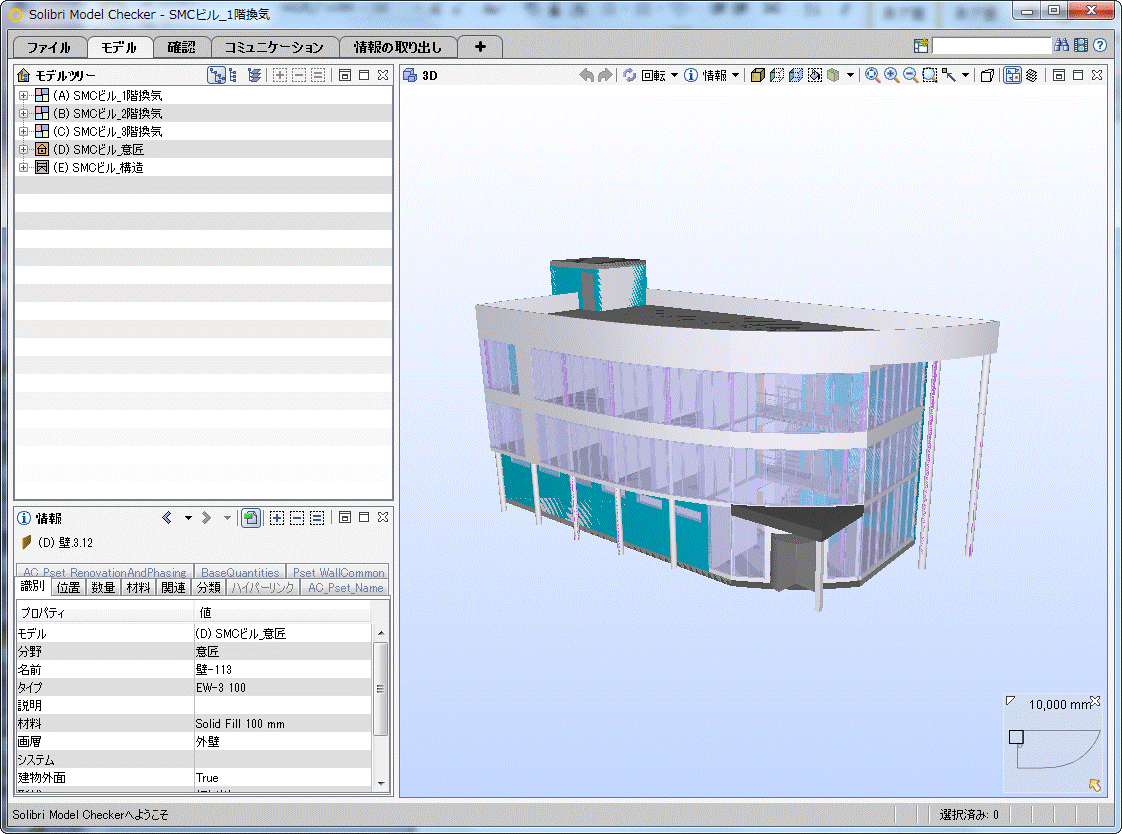
Task: Close the navigation mini-map overlay
Action: tap(1095, 701)
